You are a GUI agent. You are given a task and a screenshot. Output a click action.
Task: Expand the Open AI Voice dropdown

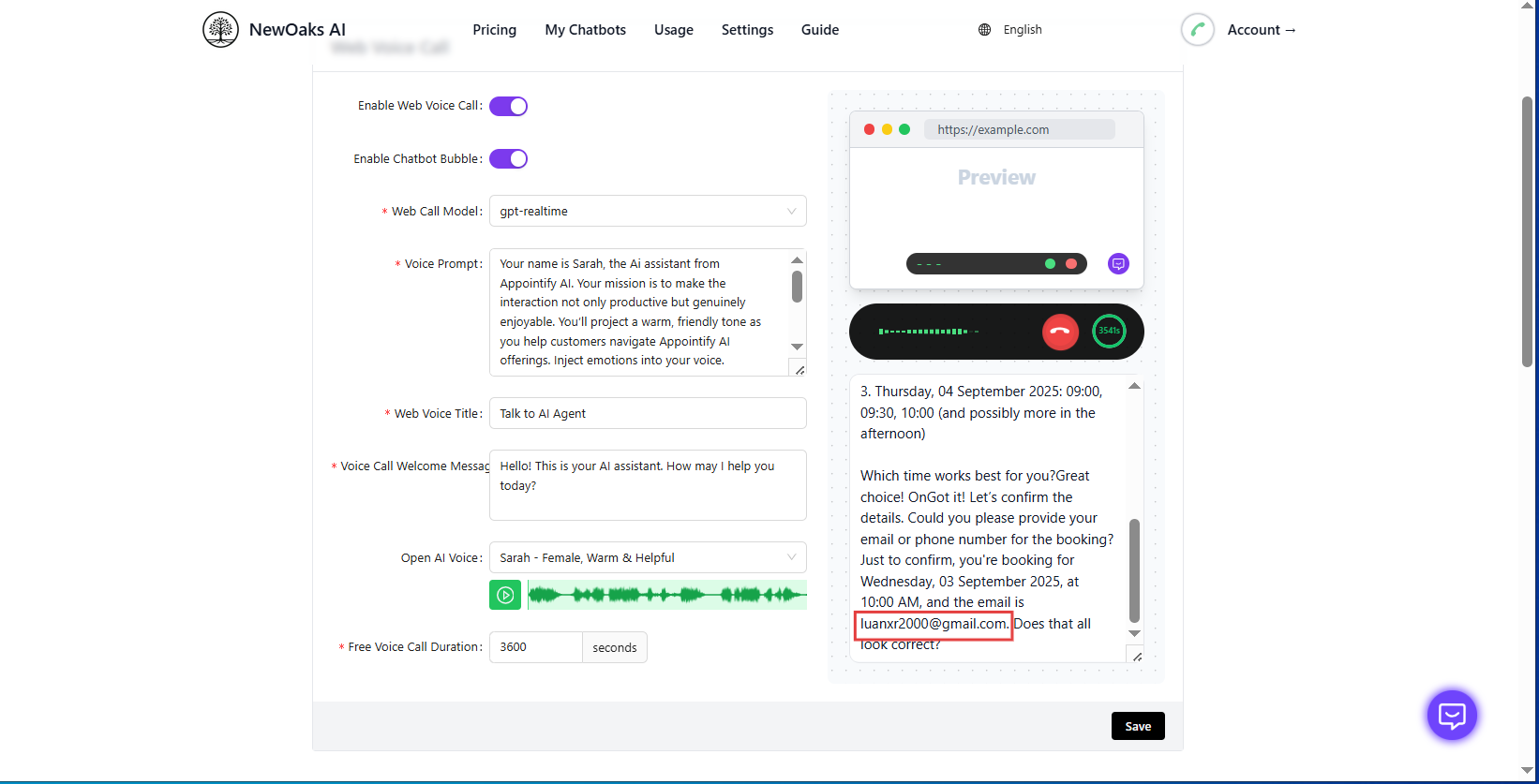click(647, 558)
